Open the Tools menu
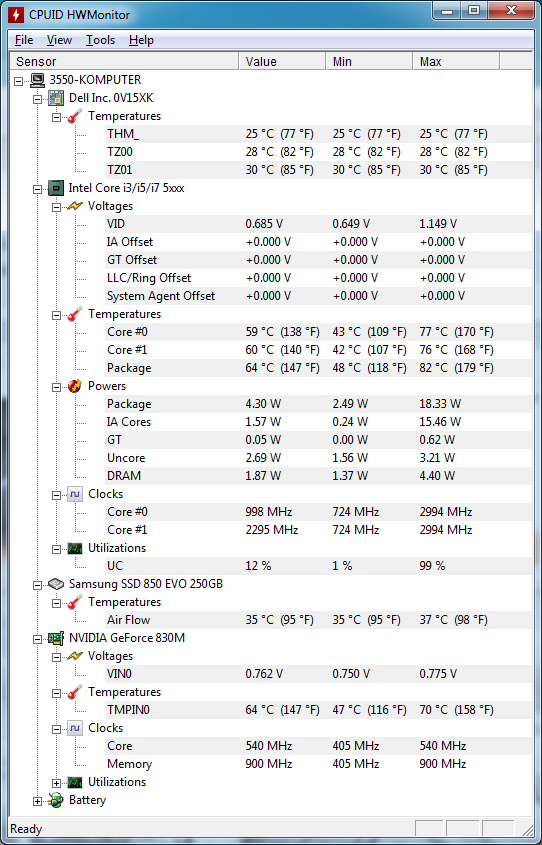 point(100,40)
